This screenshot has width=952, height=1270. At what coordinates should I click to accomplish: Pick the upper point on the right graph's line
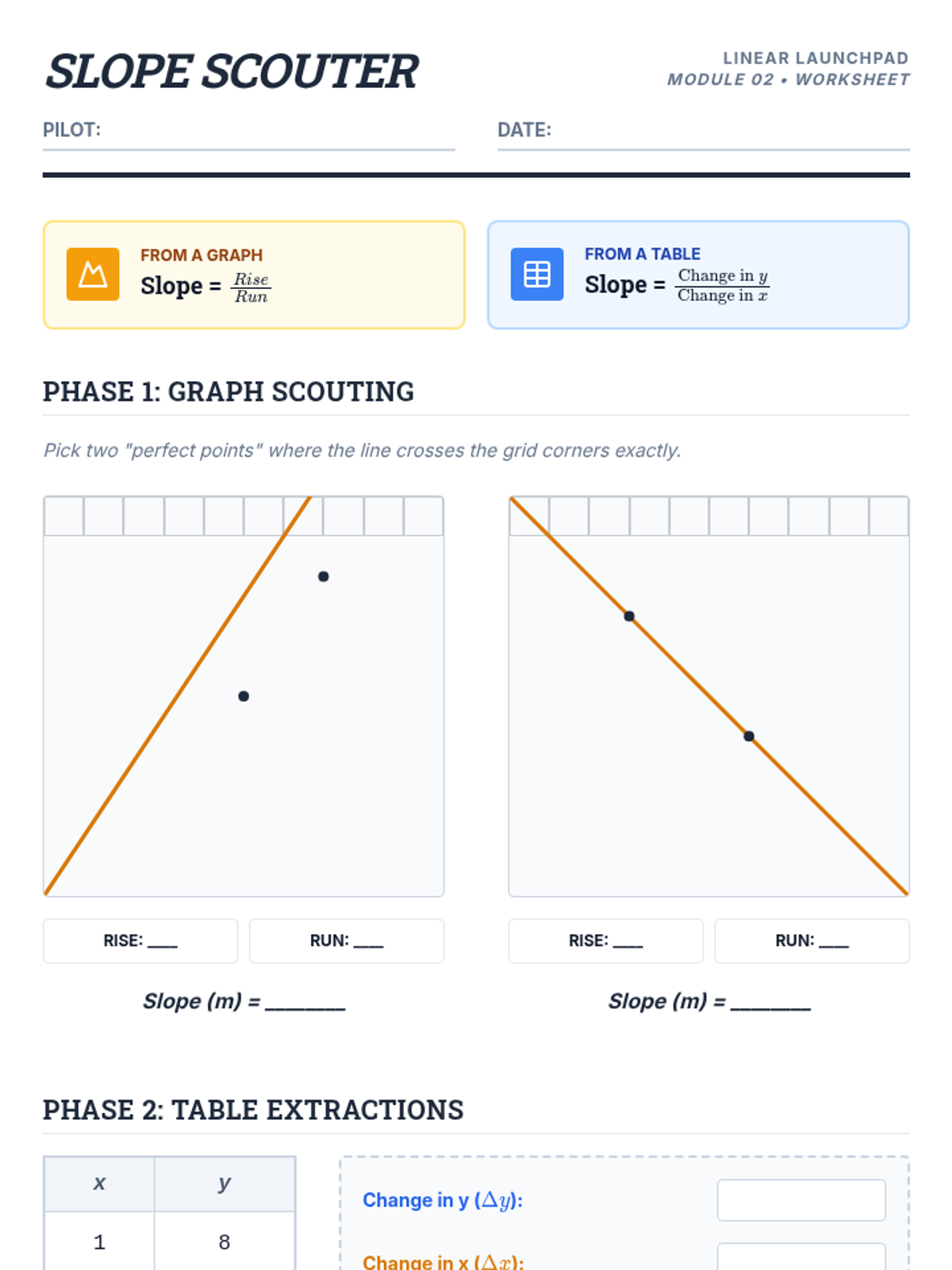click(x=629, y=617)
